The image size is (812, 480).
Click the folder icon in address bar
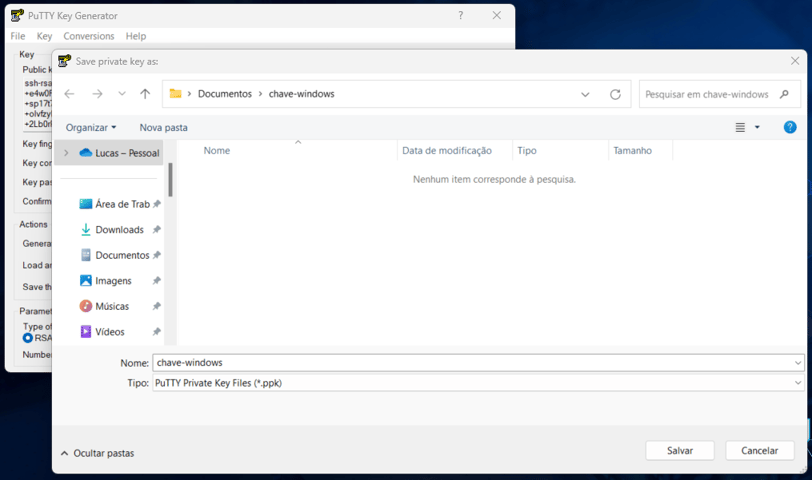[176, 94]
